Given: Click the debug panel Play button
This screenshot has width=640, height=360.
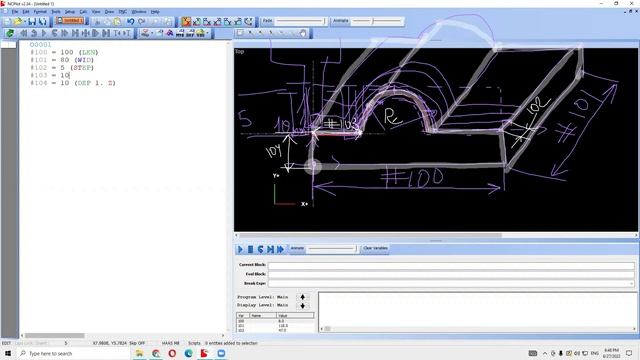Looking at the screenshot, I should (x=240, y=249).
